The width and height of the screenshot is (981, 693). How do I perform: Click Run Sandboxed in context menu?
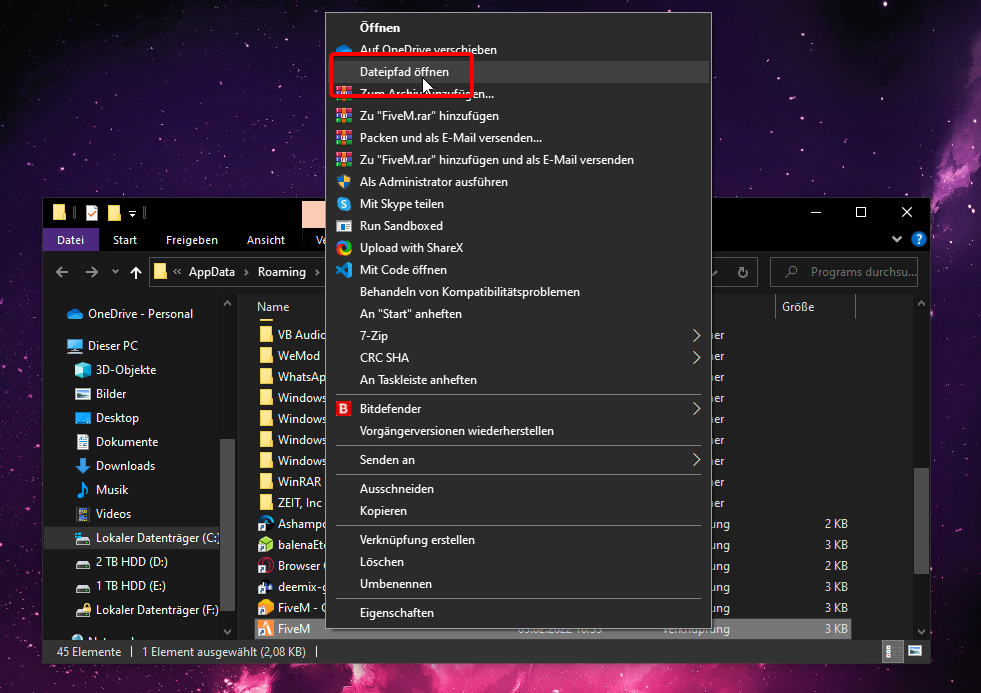point(401,226)
